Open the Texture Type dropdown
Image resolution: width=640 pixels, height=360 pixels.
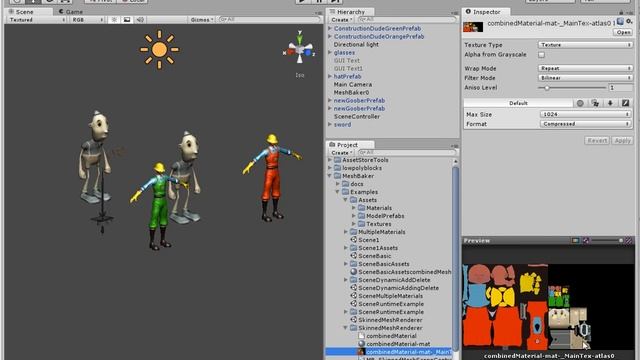[x=585, y=45]
